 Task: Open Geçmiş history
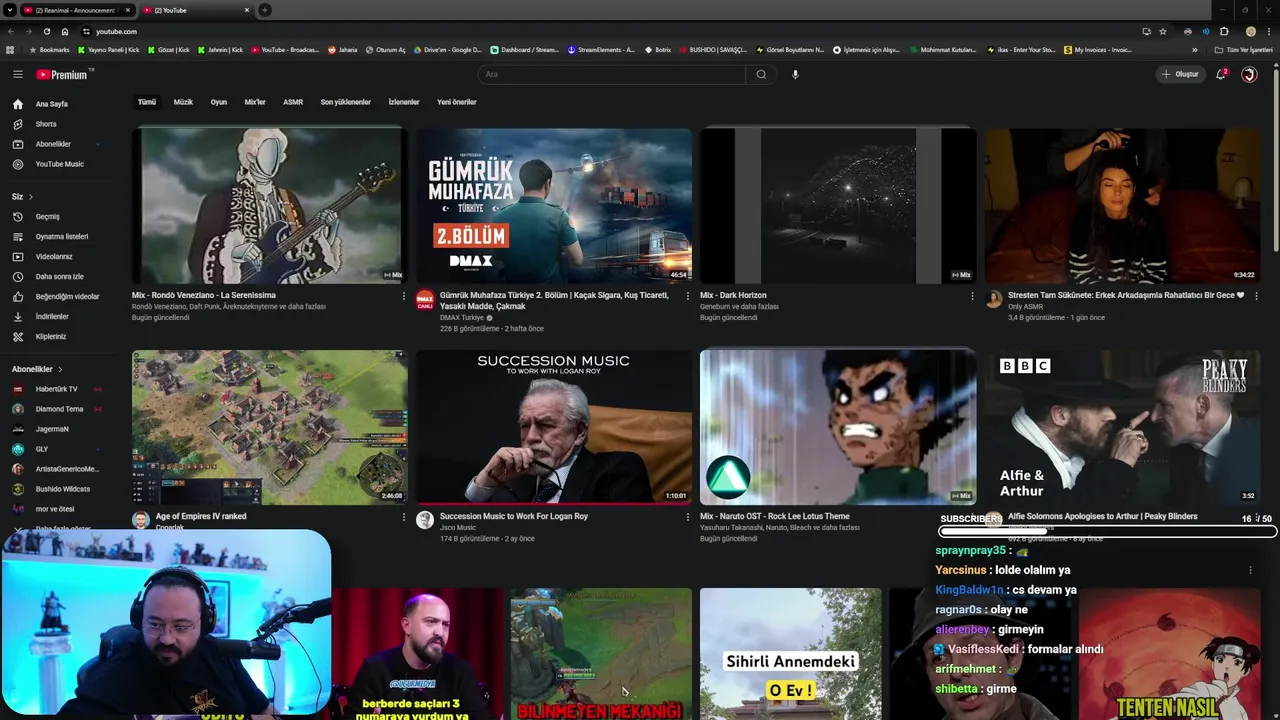coord(55,216)
